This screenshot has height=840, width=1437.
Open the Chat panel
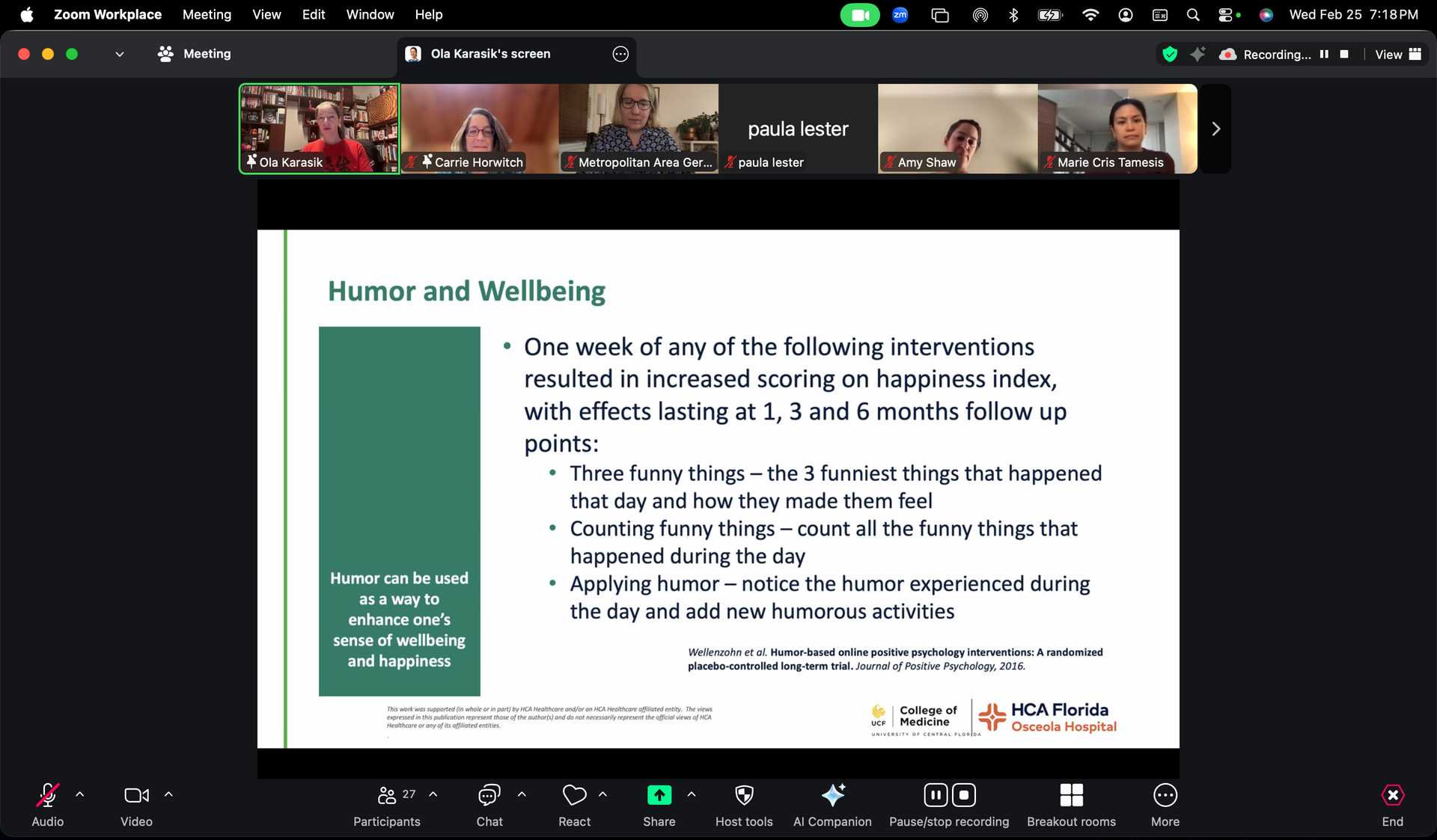click(x=489, y=796)
